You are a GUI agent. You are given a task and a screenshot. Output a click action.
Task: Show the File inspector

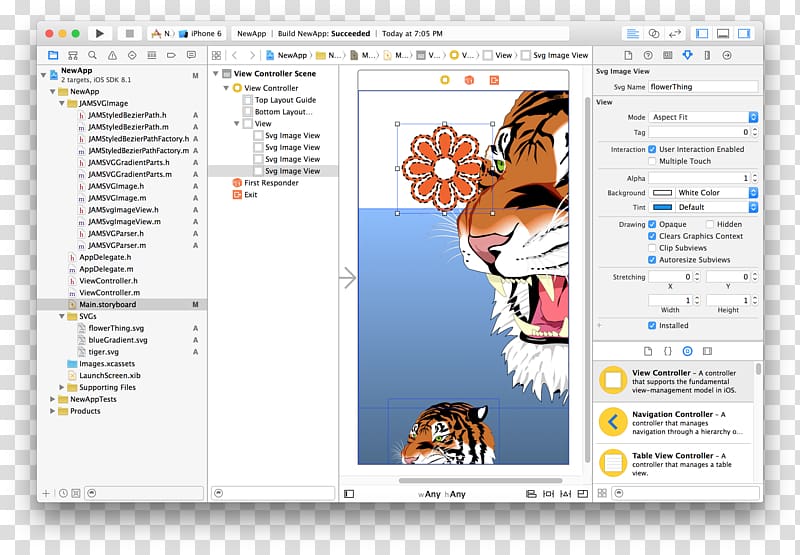point(628,55)
